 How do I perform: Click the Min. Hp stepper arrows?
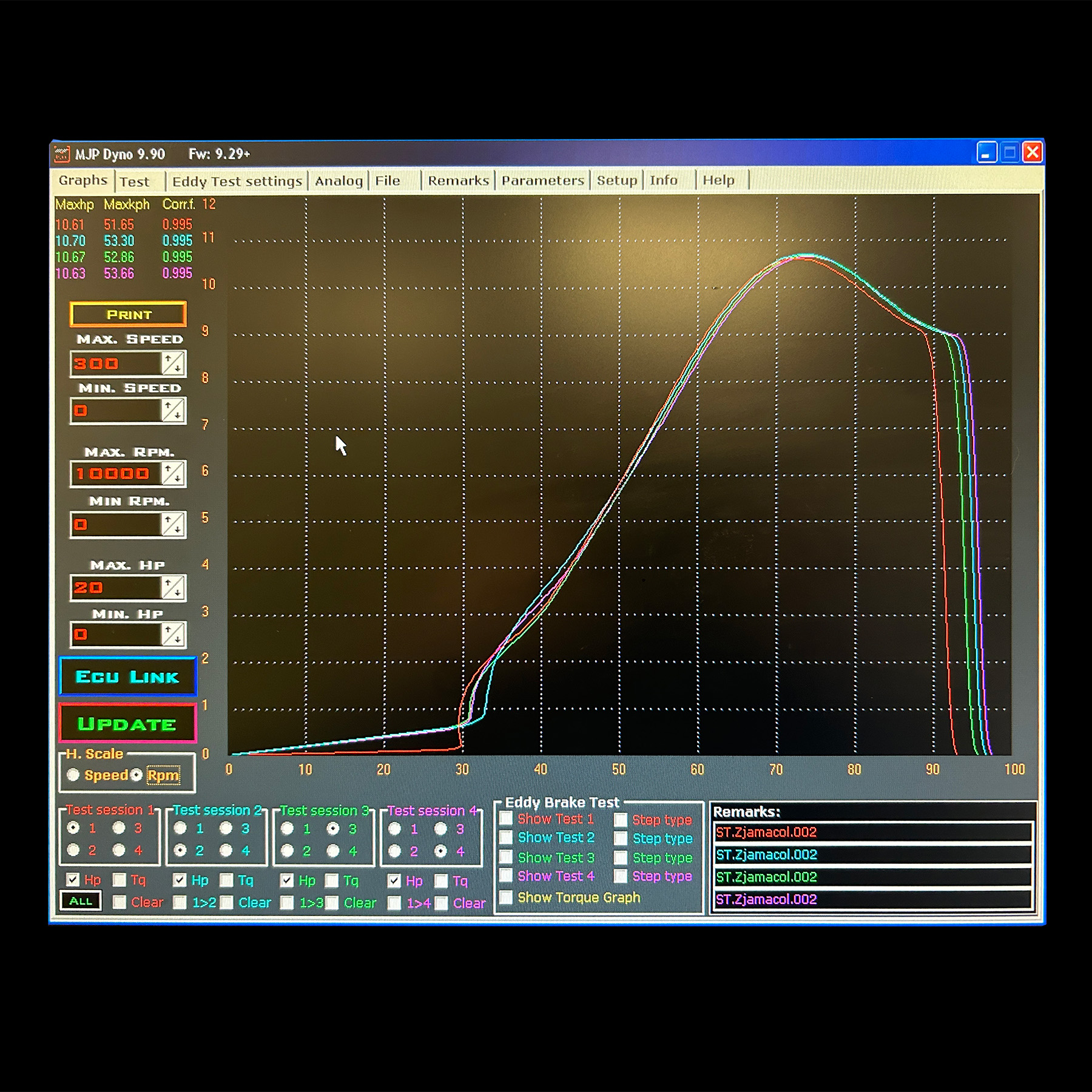174,635
